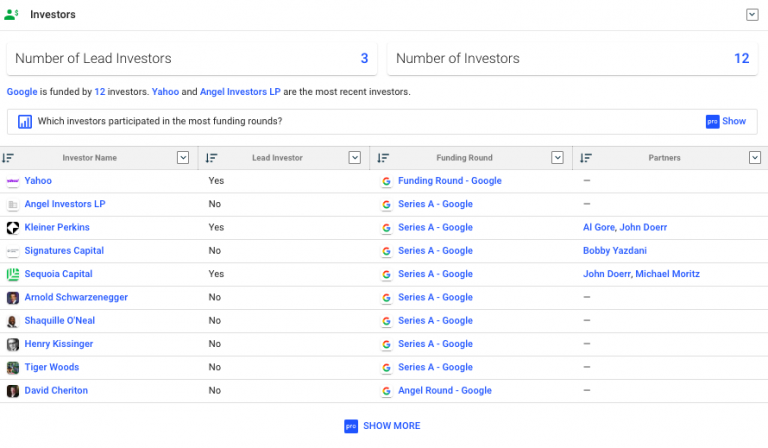Show which investors participated most
The width and height of the screenshot is (768, 448).
coord(726,121)
